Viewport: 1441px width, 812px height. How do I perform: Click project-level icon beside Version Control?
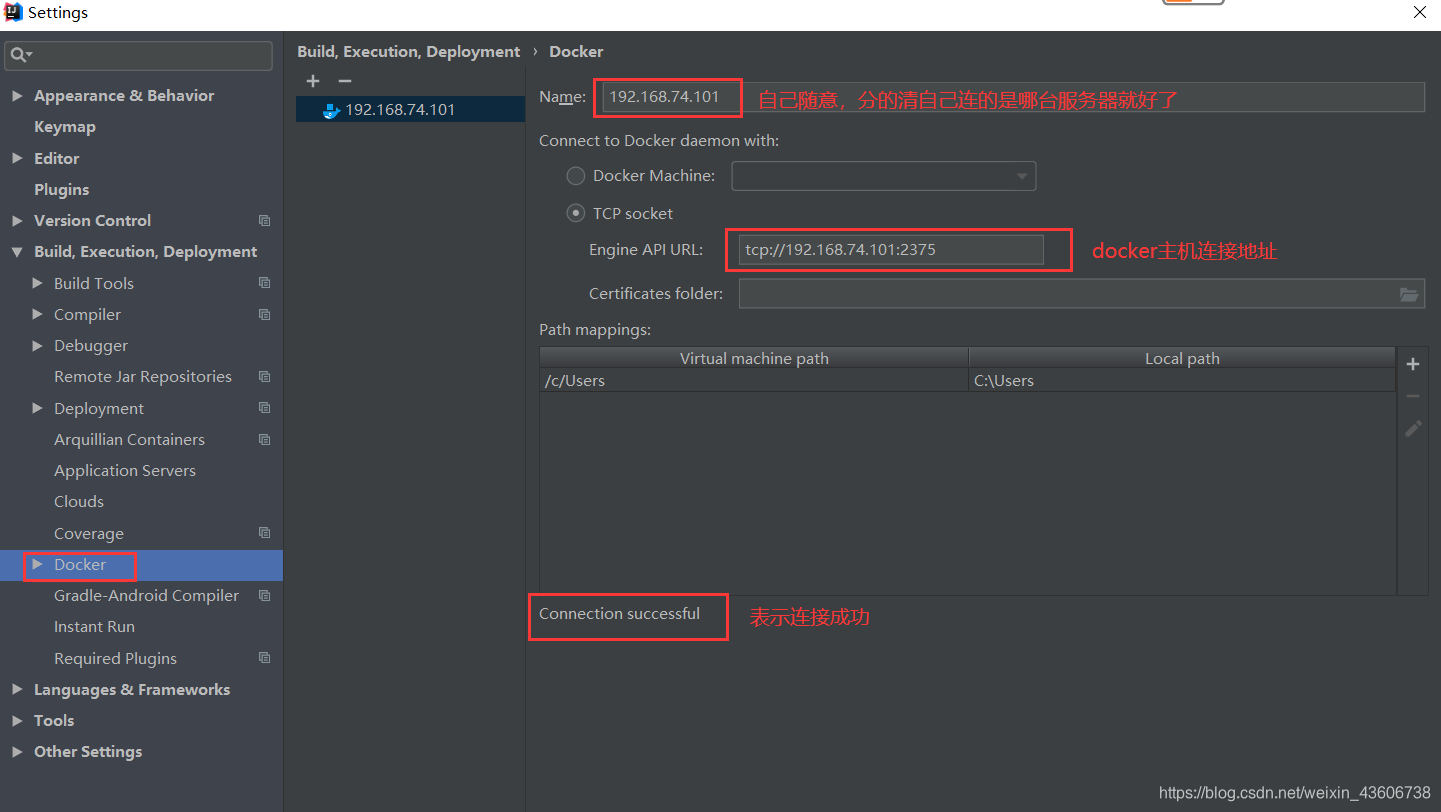coord(264,220)
